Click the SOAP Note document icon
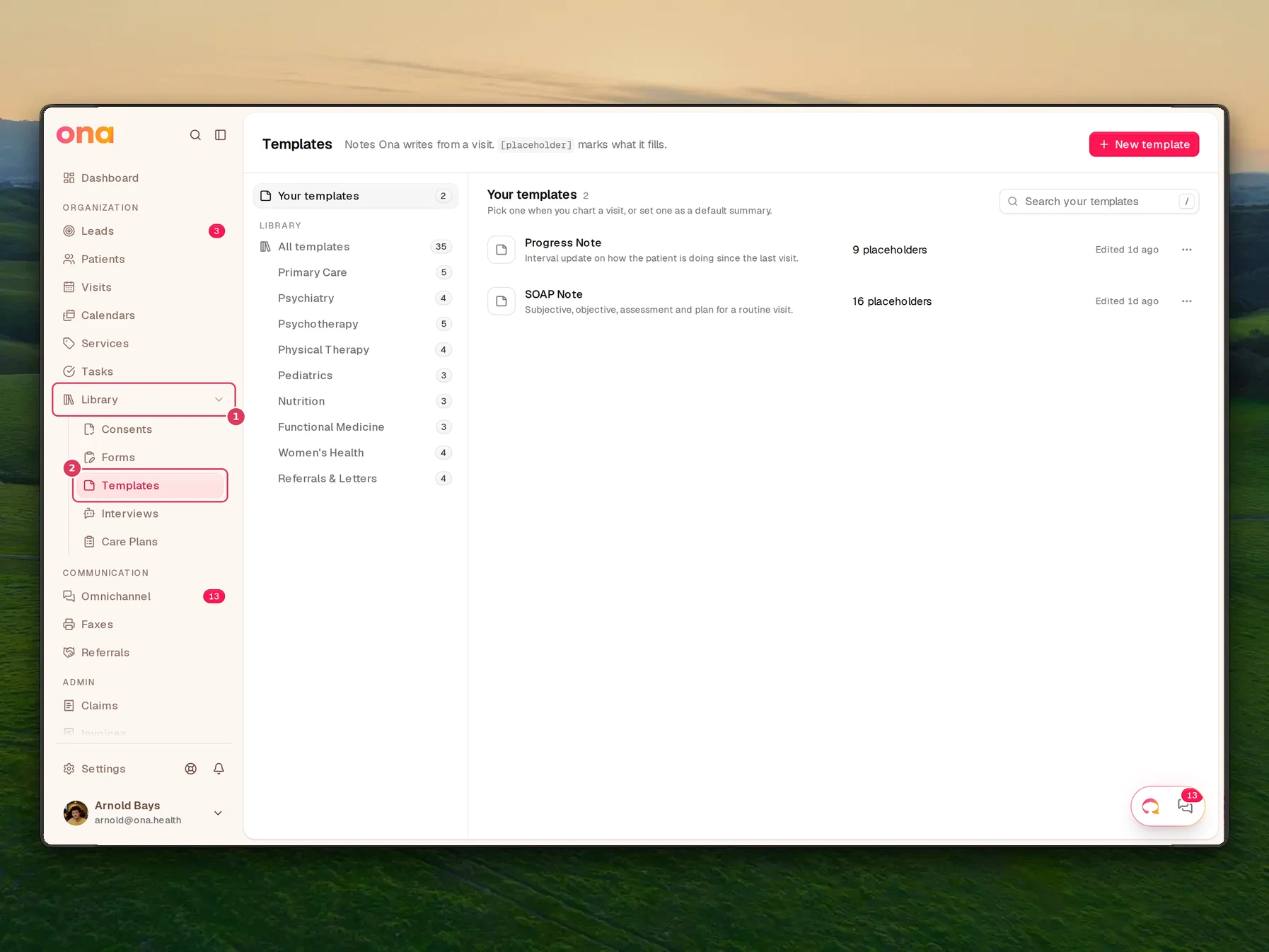 click(x=502, y=301)
